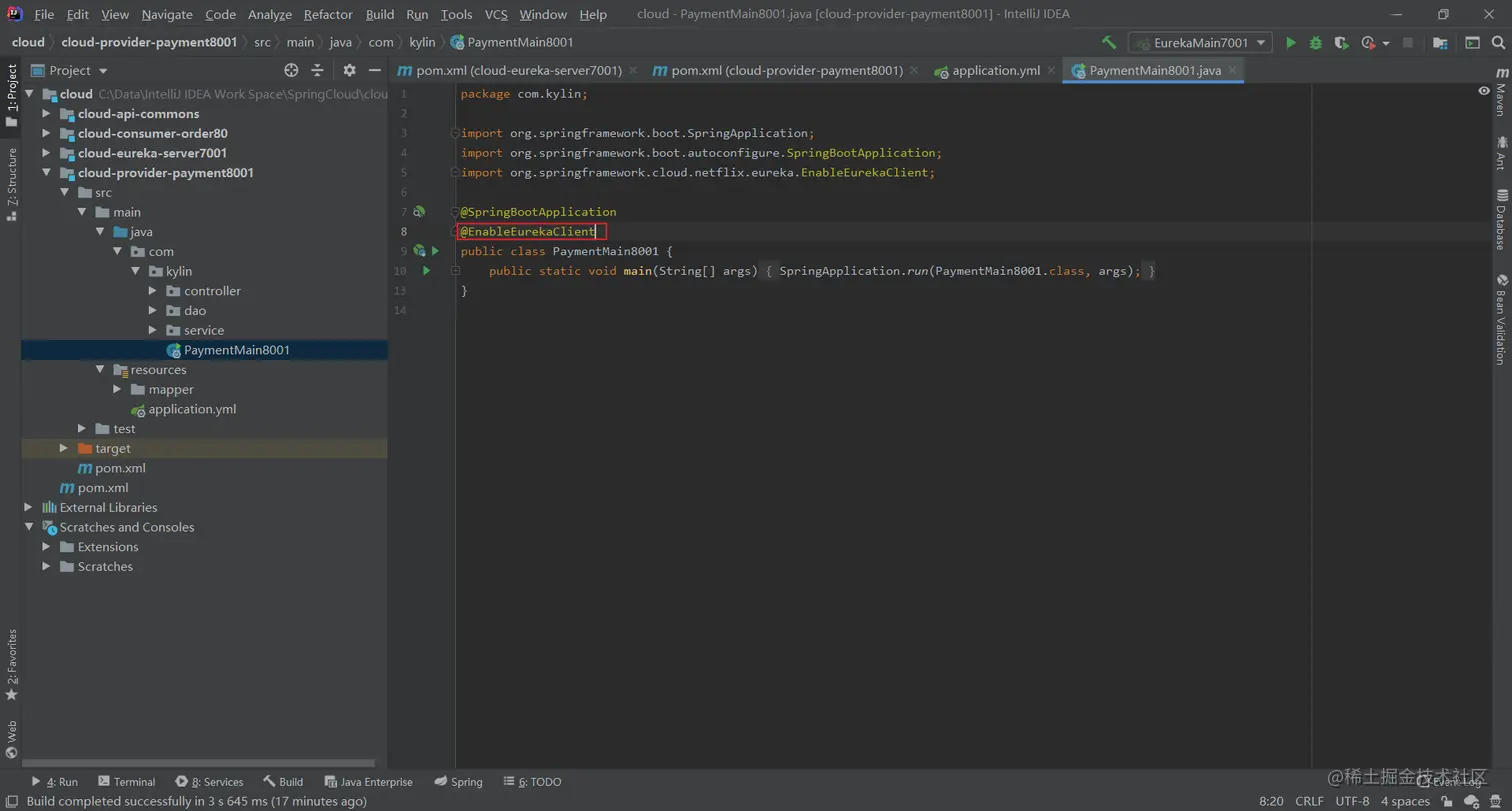Open the Ant side panel
The image size is (1512, 811).
pyautogui.click(x=1500, y=152)
